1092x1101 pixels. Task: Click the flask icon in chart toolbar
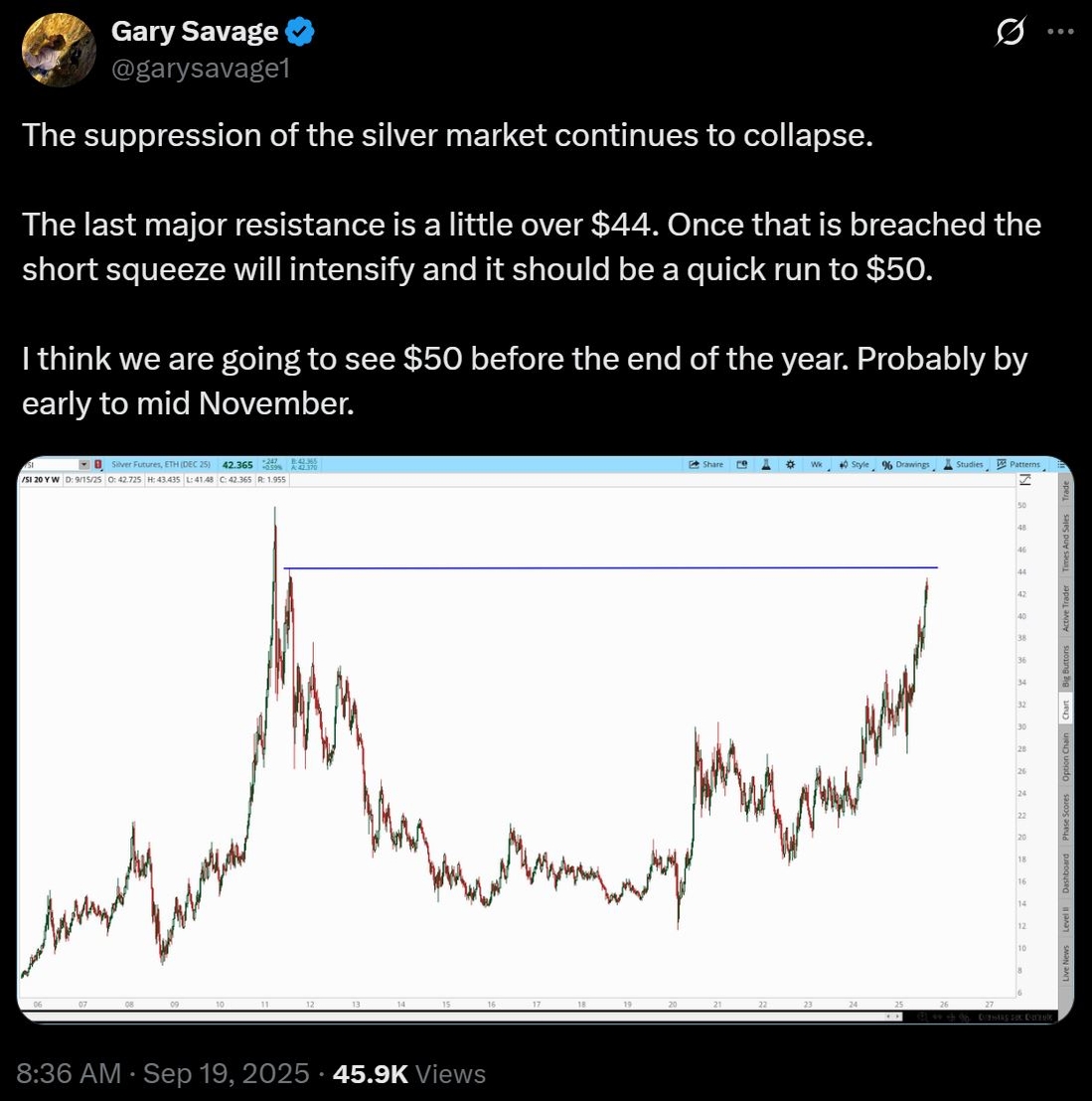[x=766, y=465]
